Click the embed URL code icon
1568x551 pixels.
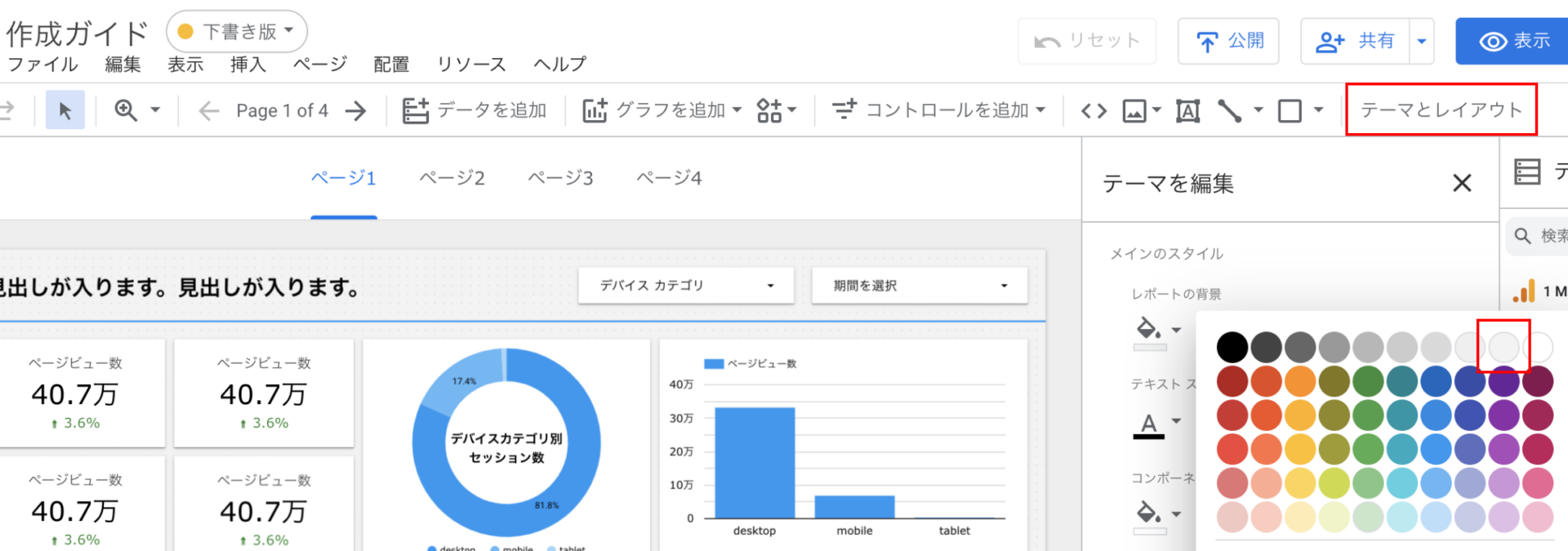1094,110
